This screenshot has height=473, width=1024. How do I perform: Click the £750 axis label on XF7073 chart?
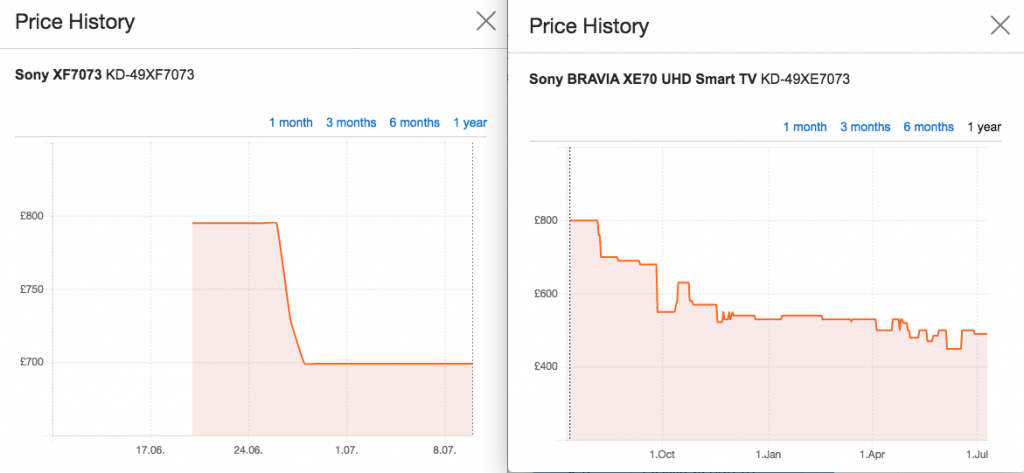pyautogui.click(x=30, y=290)
